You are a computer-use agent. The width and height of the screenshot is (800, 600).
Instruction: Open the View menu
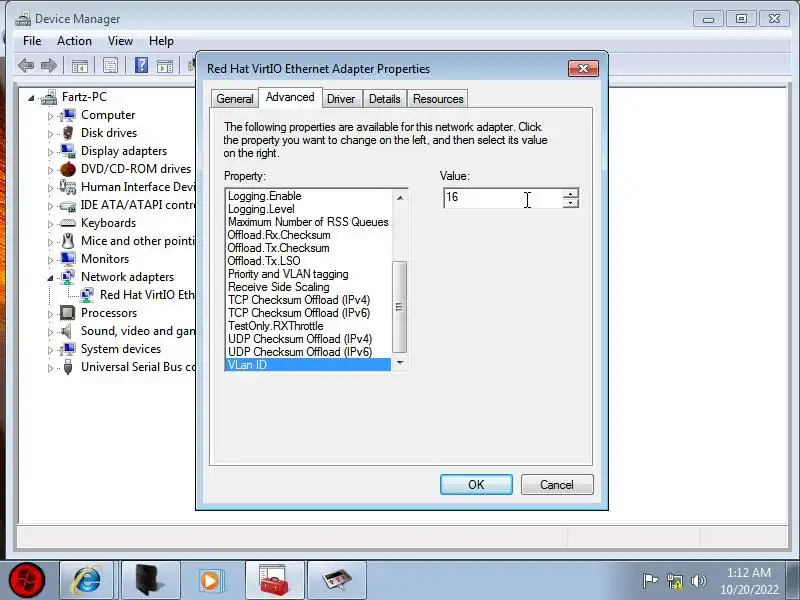120,41
